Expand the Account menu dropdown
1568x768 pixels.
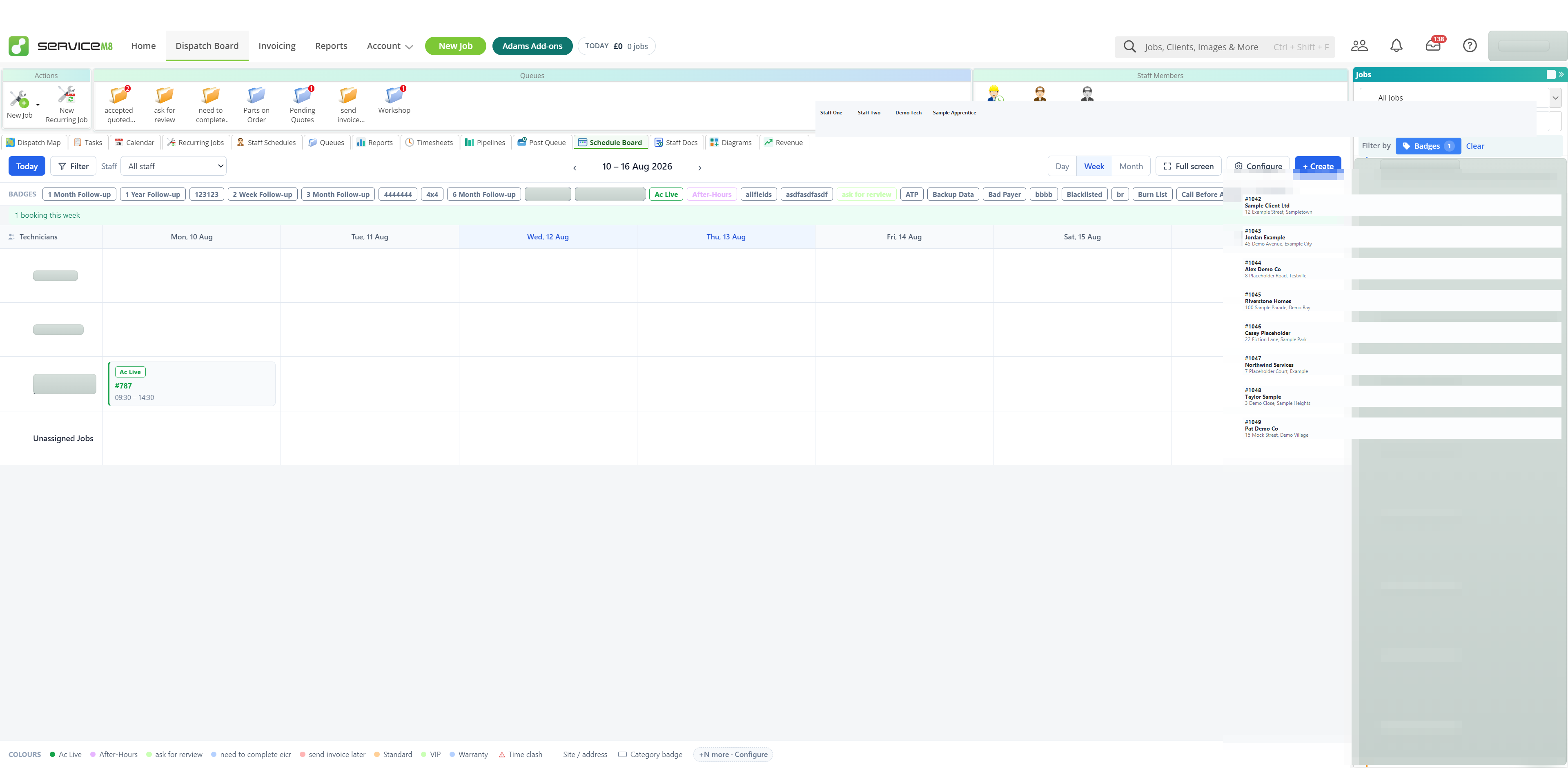click(x=390, y=46)
